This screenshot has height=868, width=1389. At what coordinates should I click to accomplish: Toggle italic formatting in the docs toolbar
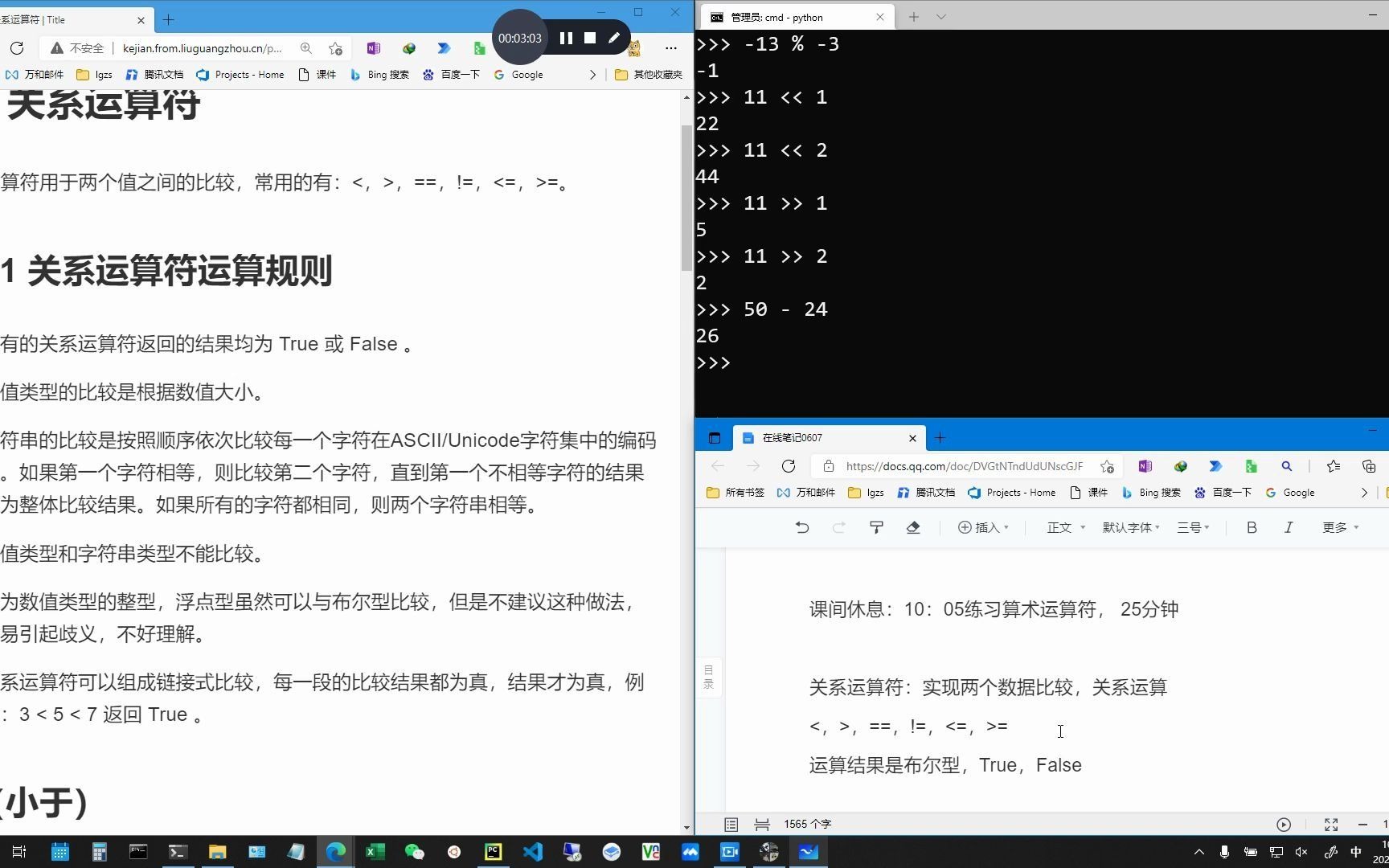click(1288, 527)
